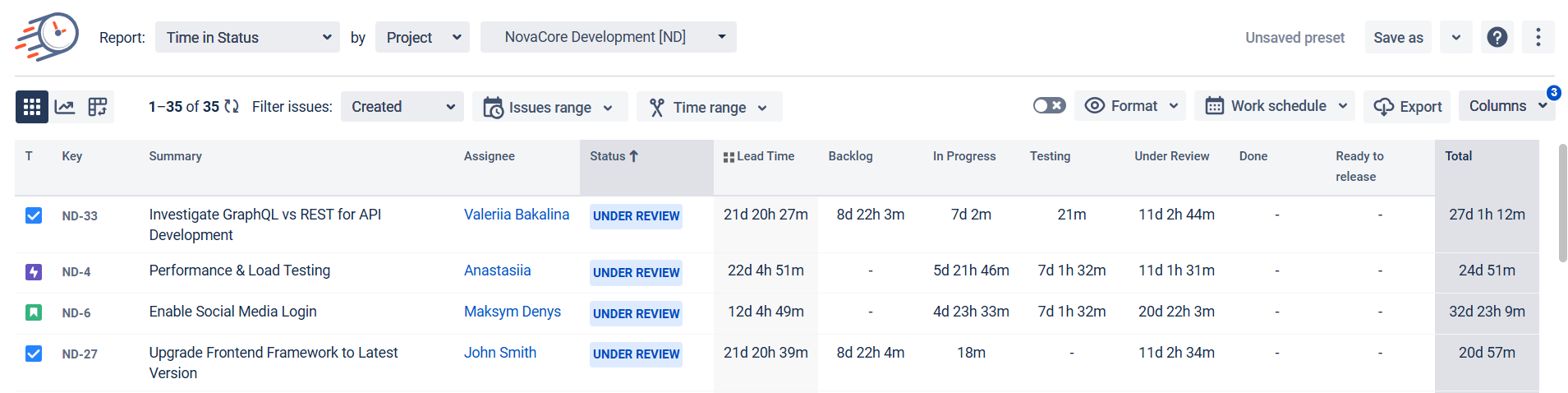Open the help question mark icon
Screen dimensions: 1568x393
click(x=1497, y=37)
